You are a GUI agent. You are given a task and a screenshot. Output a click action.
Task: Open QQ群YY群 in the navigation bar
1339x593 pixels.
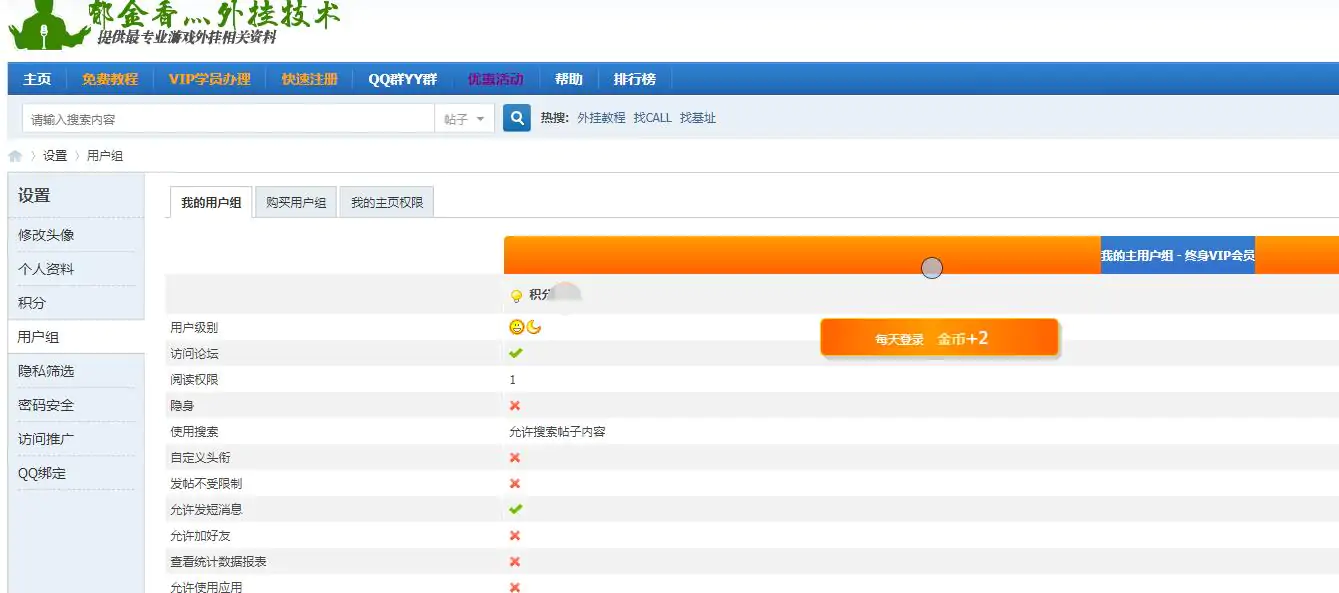tap(403, 79)
